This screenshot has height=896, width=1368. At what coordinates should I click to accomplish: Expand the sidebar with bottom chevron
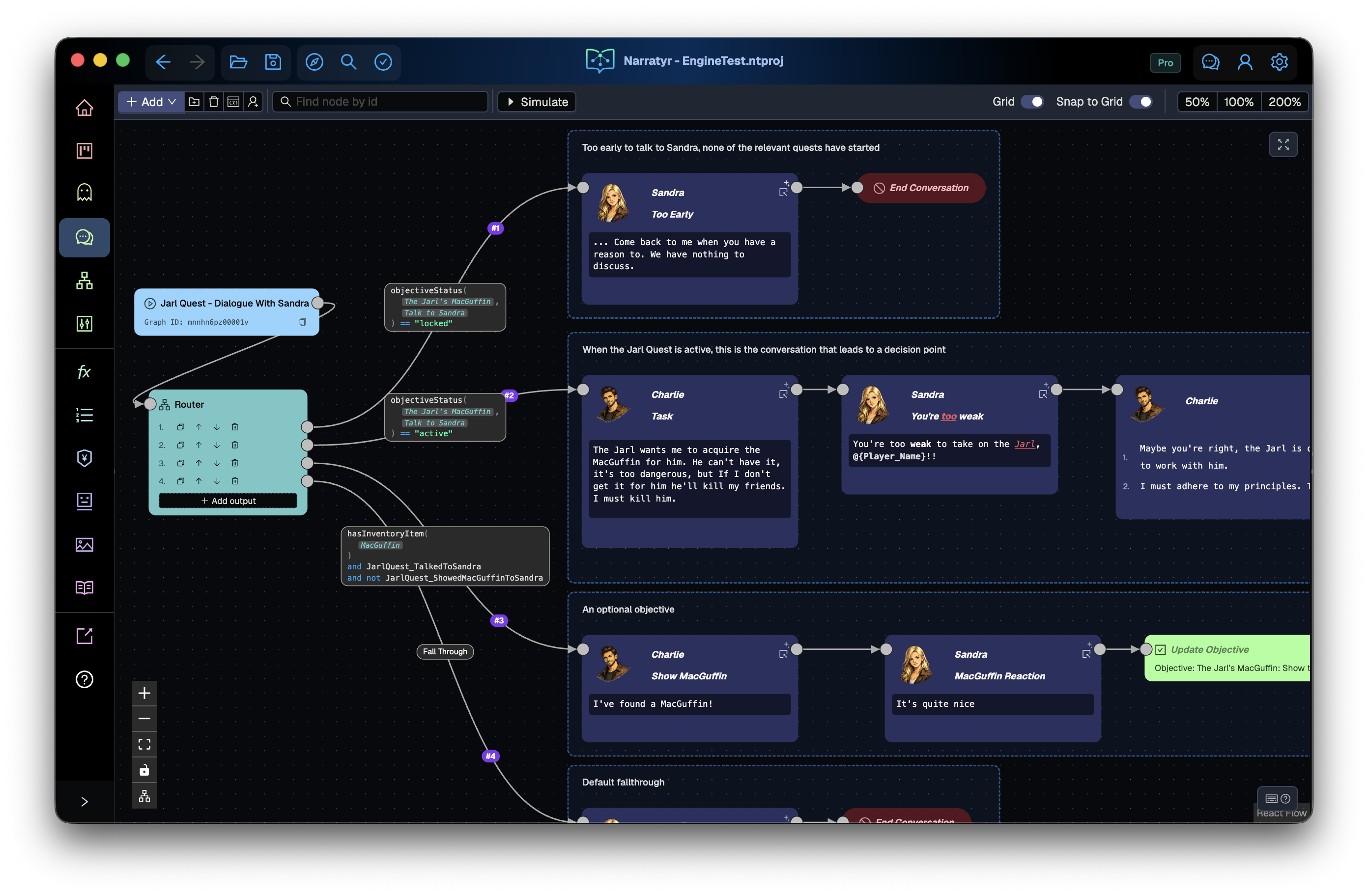coord(85,801)
